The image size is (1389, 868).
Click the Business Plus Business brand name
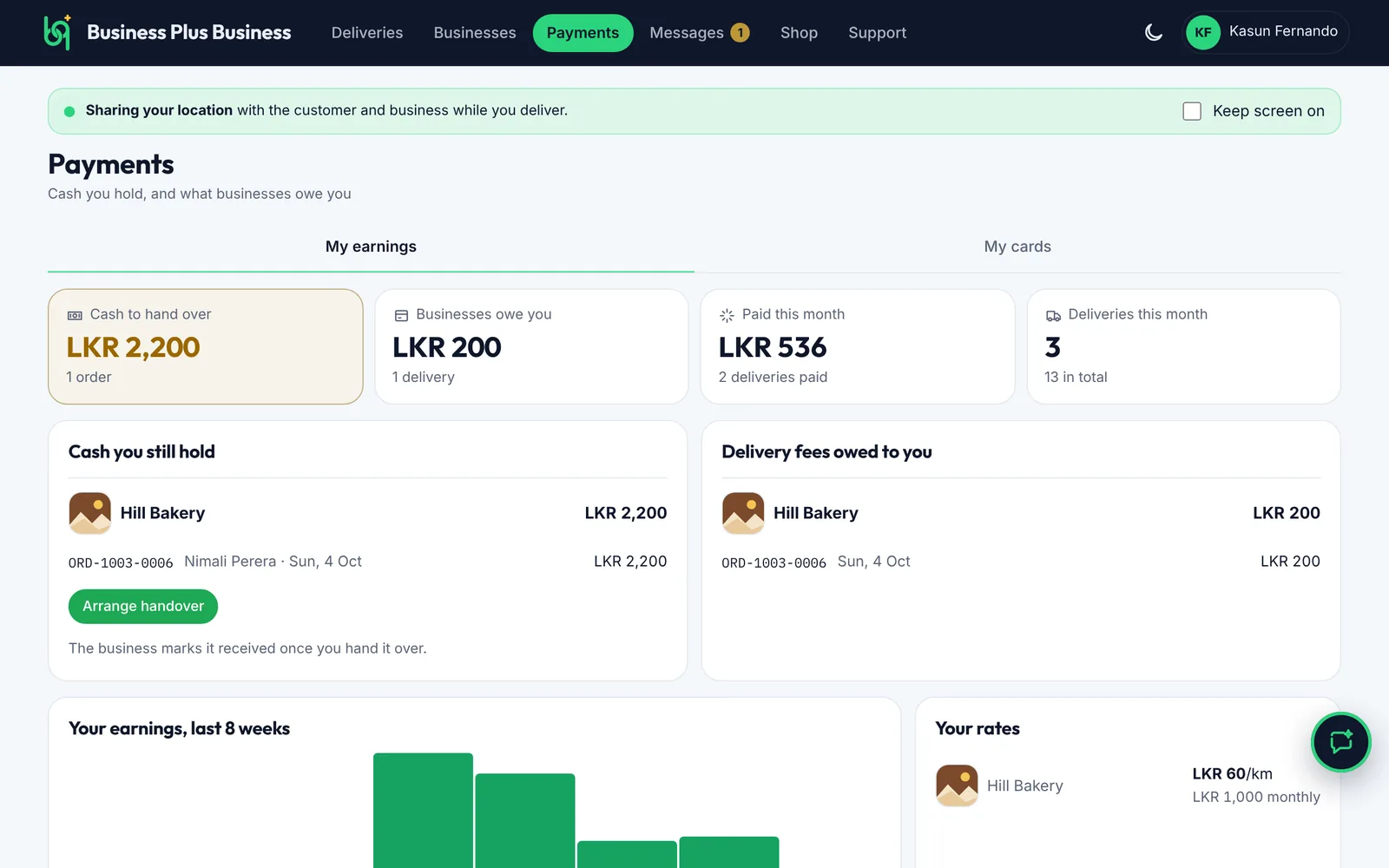(189, 32)
